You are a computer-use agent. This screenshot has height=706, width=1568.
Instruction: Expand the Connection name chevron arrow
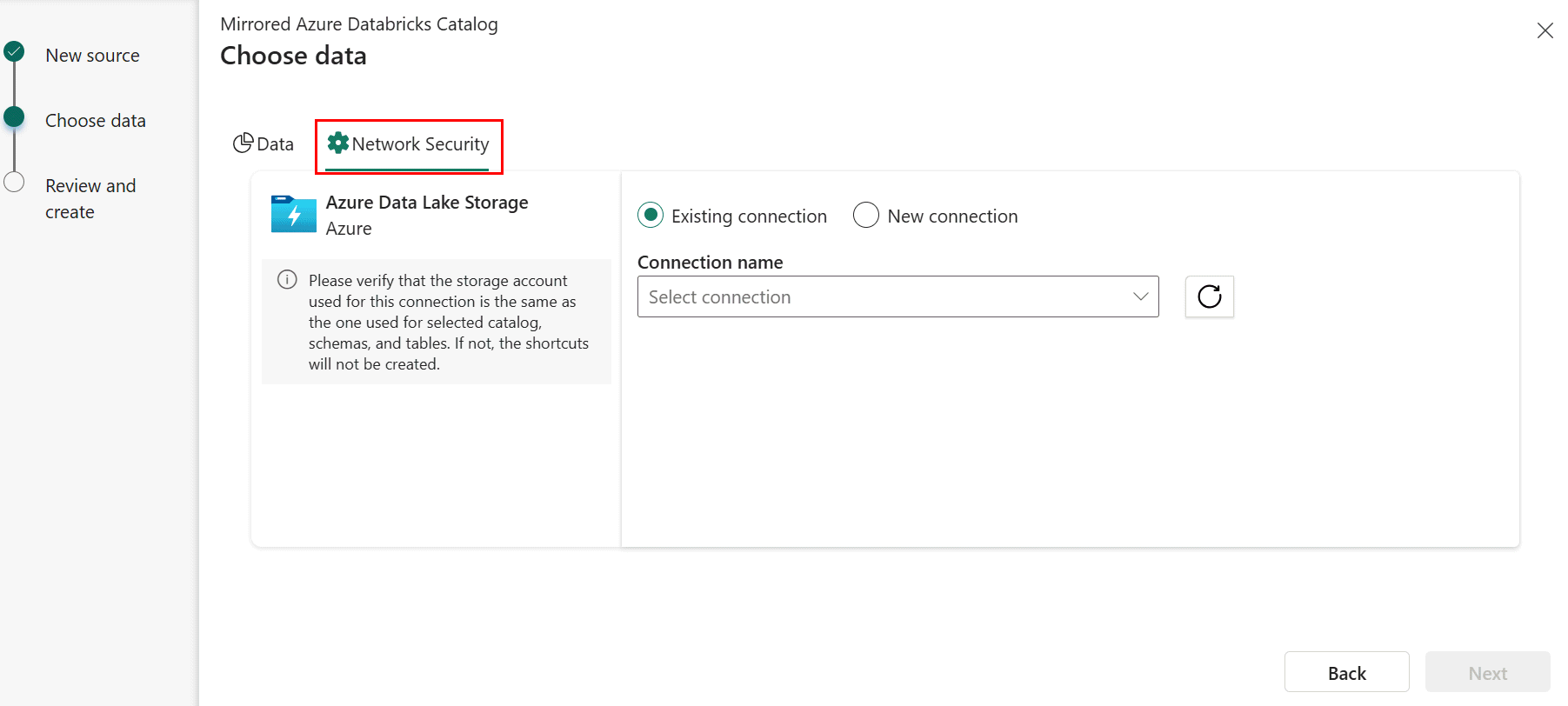1140,296
